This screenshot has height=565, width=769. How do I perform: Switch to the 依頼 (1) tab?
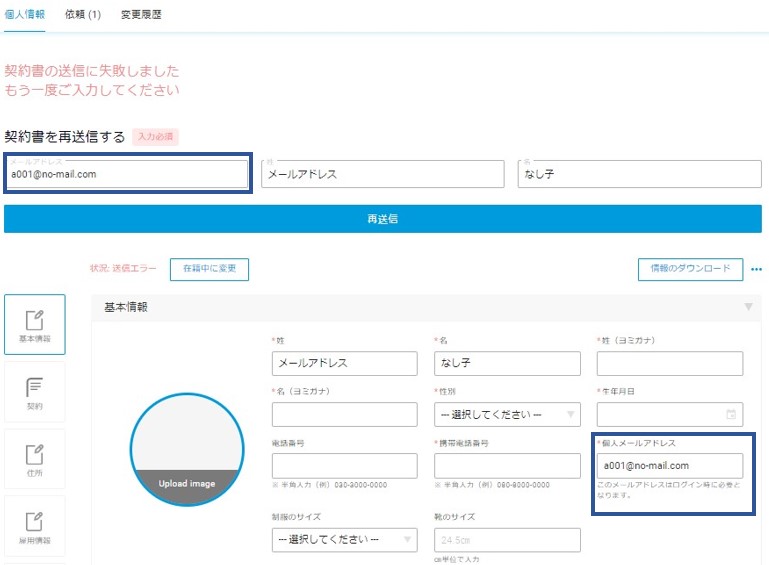coord(83,15)
